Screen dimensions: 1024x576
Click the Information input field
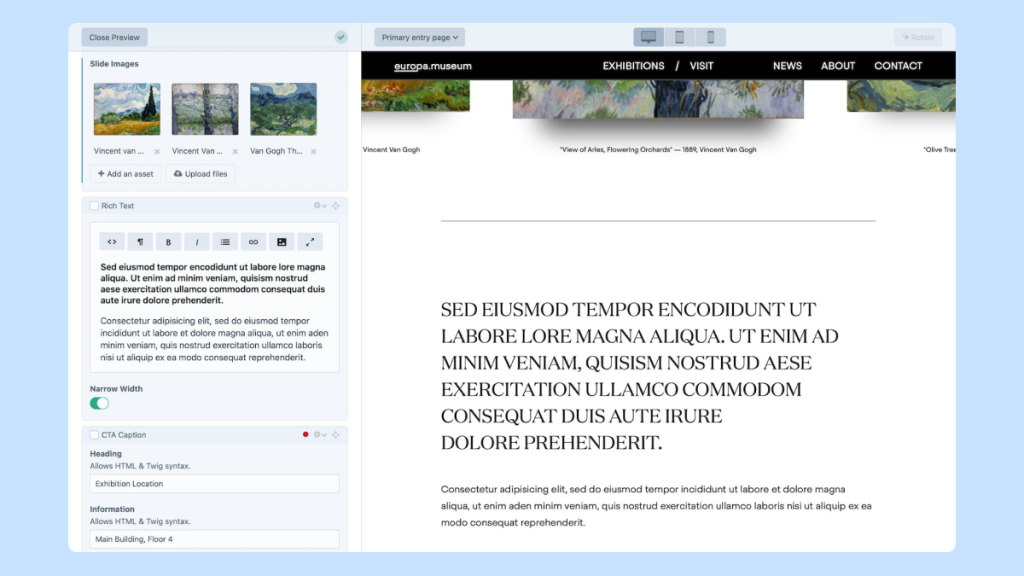(214, 539)
